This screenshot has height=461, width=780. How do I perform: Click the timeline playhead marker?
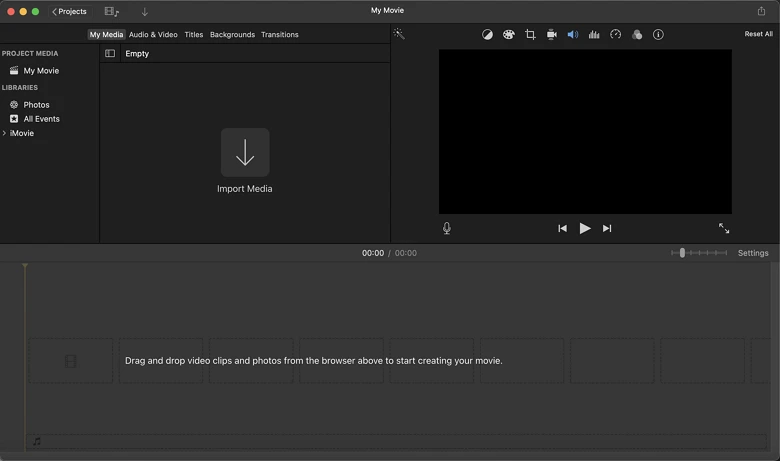tap(25, 266)
